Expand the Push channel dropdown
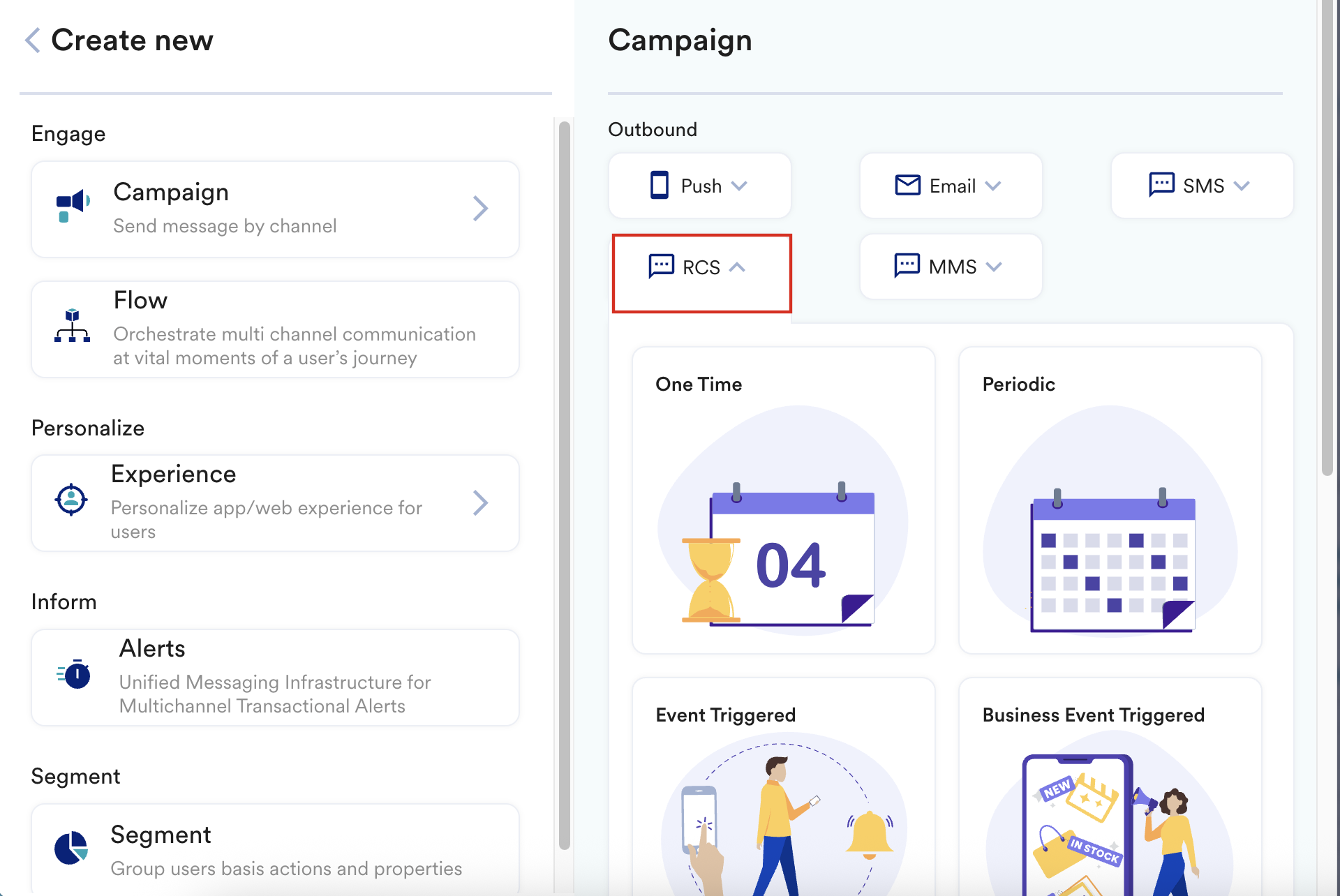Image resolution: width=1340 pixels, height=896 pixels. tap(739, 186)
